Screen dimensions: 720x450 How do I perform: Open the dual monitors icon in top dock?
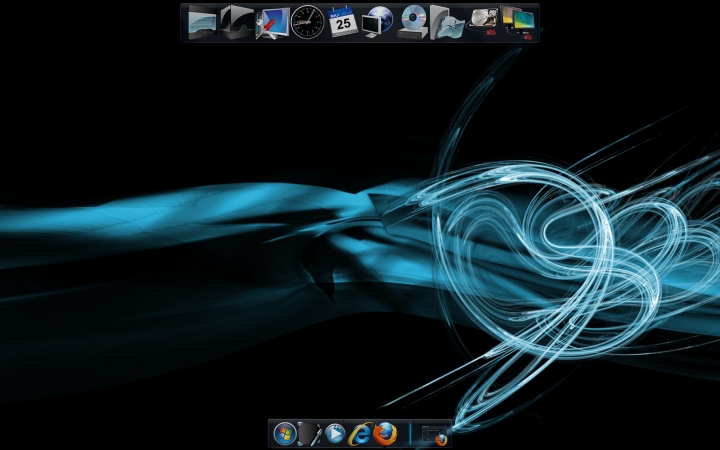coord(518,20)
